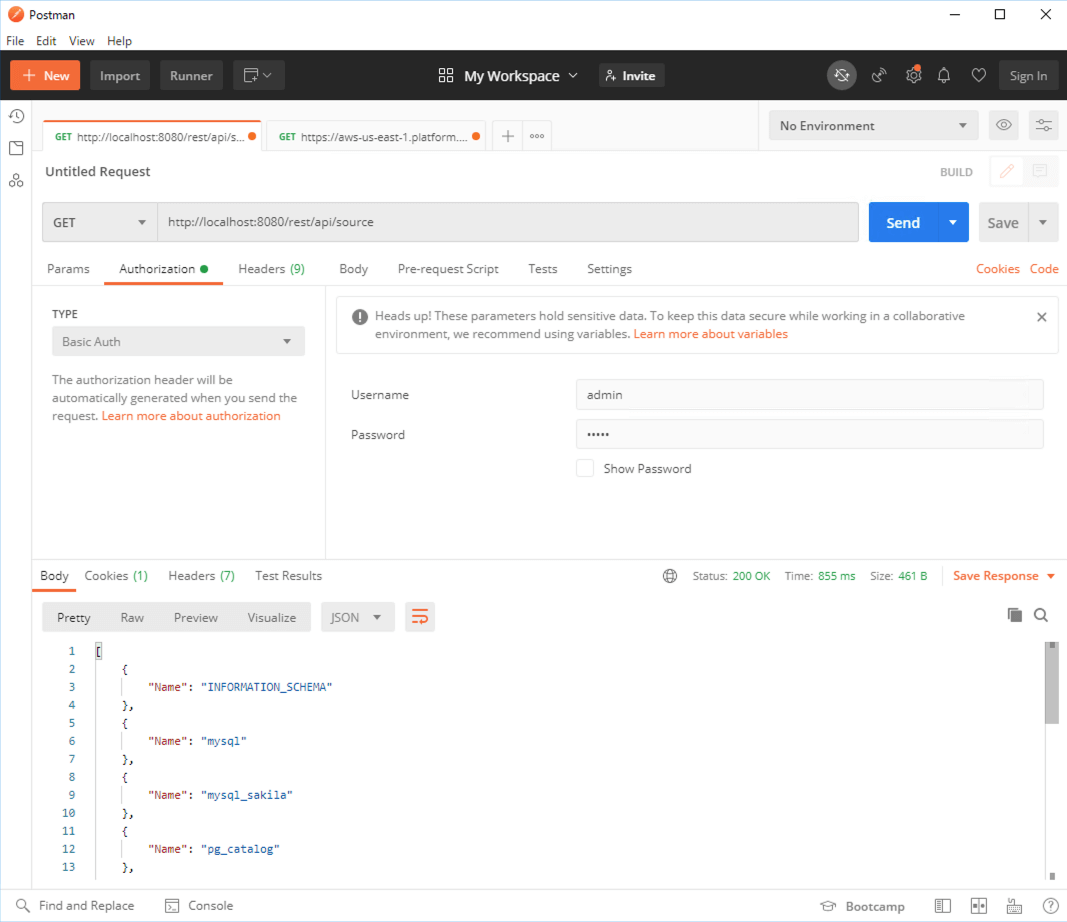Open the No Environment dropdown
The height and width of the screenshot is (922, 1067).
(872, 125)
